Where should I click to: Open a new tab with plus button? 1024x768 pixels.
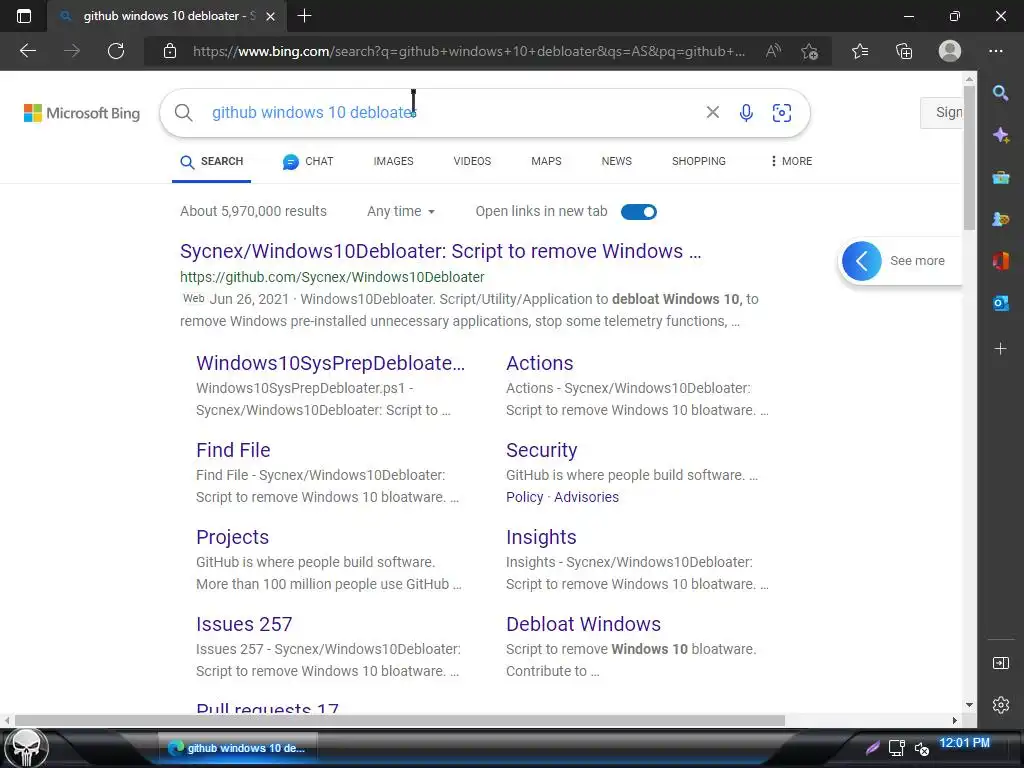(304, 16)
